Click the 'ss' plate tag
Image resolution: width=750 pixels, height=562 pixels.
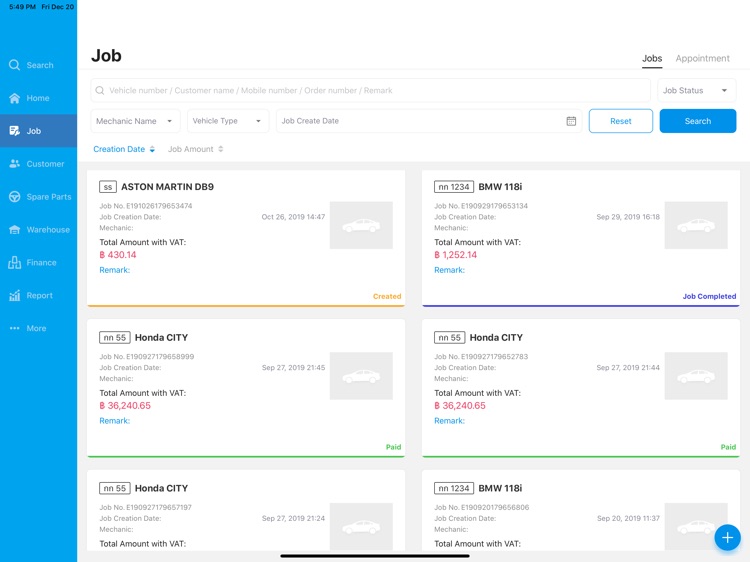pyautogui.click(x=108, y=187)
